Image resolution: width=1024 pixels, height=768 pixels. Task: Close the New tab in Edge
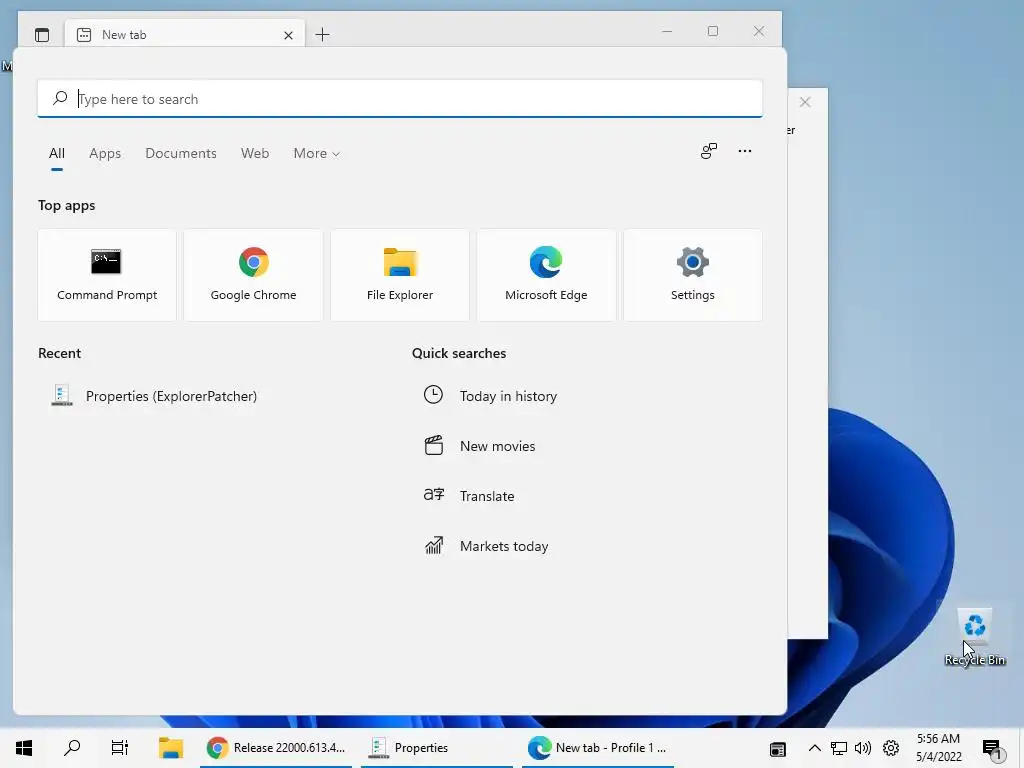pyautogui.click(x=288, y=35)
